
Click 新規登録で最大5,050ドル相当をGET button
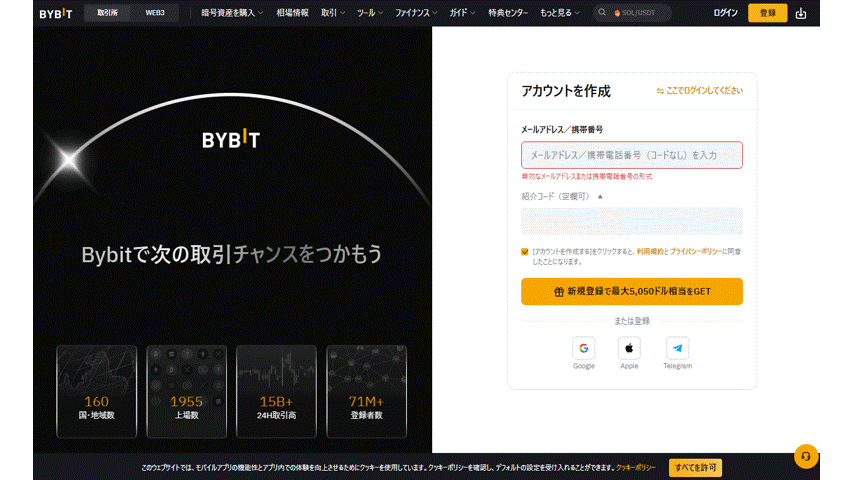pyautogui.click(x=632, y=291)
